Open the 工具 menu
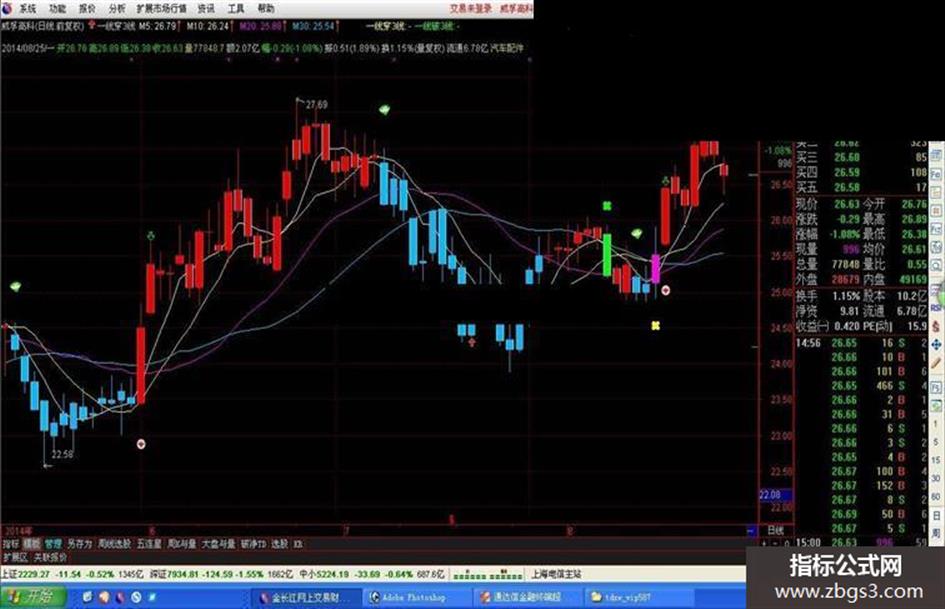Screen dimensions: 945x609 click(x=236, y=8)
